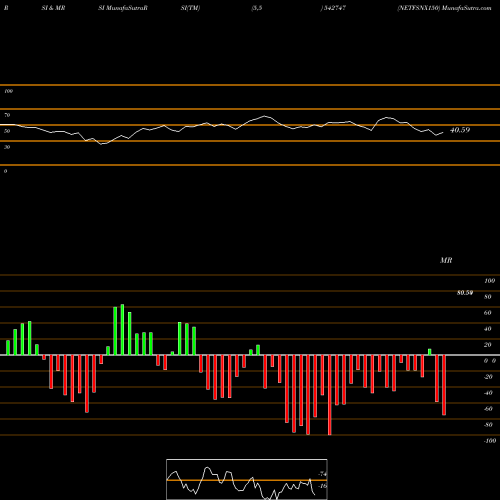
Task: Click the RSI axis label 70
Action: click(7, 115)
